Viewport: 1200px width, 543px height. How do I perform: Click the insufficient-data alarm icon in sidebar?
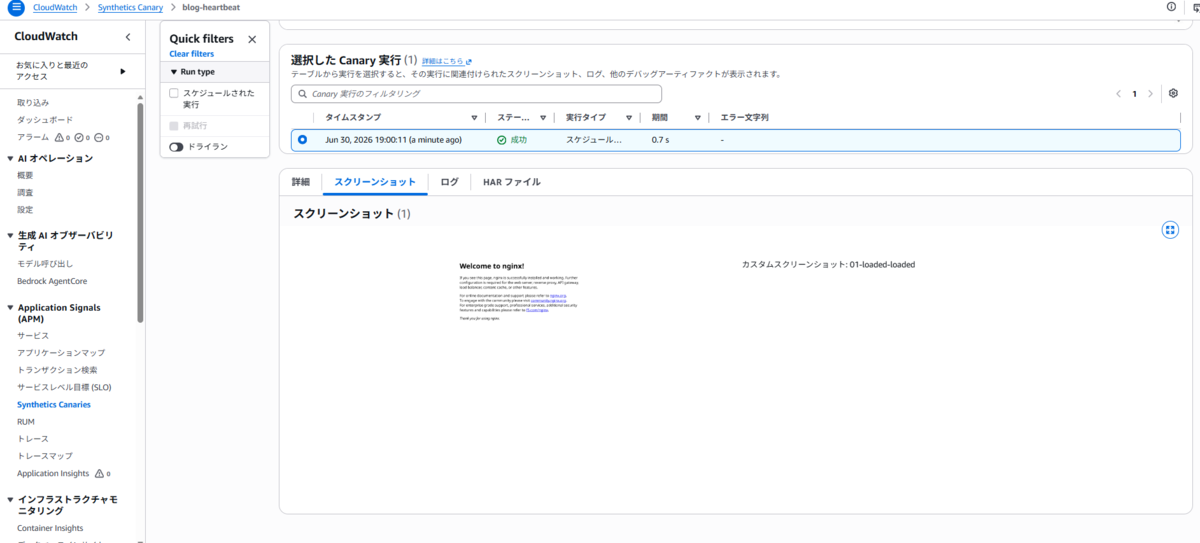99,137
